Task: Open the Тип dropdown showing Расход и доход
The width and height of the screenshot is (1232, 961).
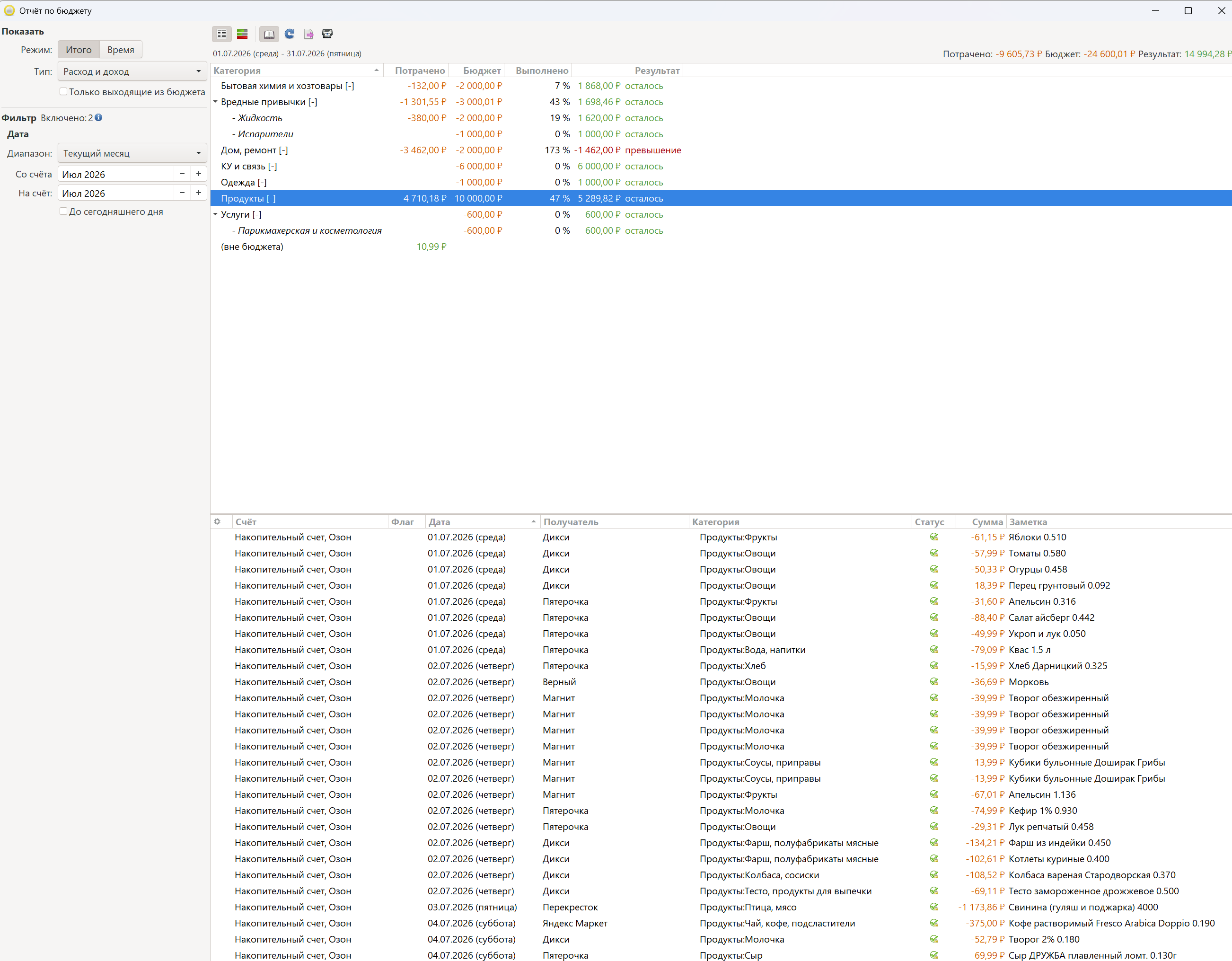Action: pyautogui.click(x=132, y=71)
